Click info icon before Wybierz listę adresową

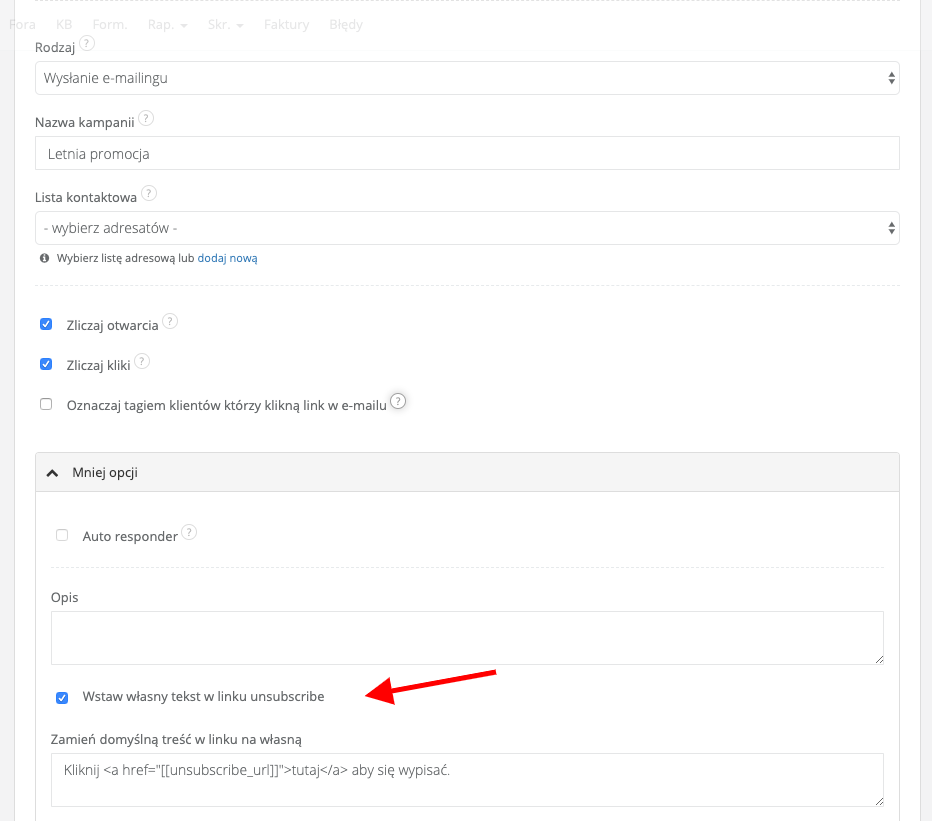click(x=44, y=258)
